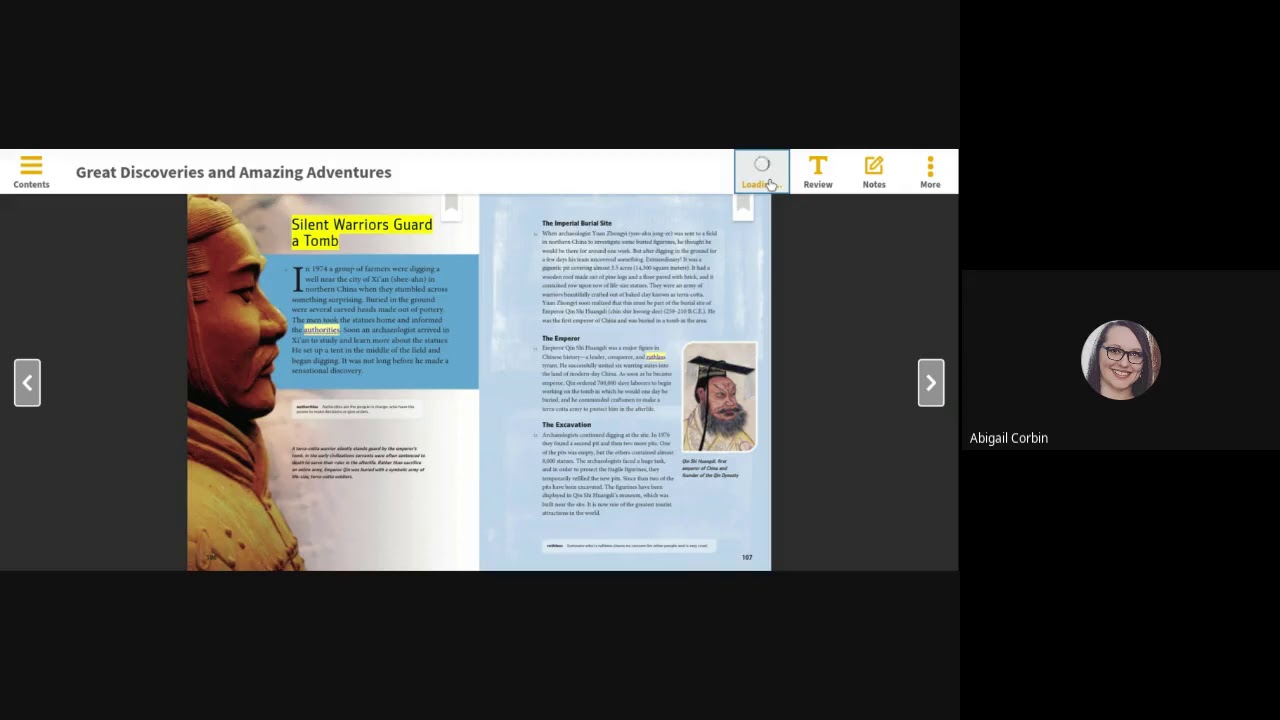Open the Notes tool
The width and height of the screenshot is (1280, 720).
click(x=874, y=172)
